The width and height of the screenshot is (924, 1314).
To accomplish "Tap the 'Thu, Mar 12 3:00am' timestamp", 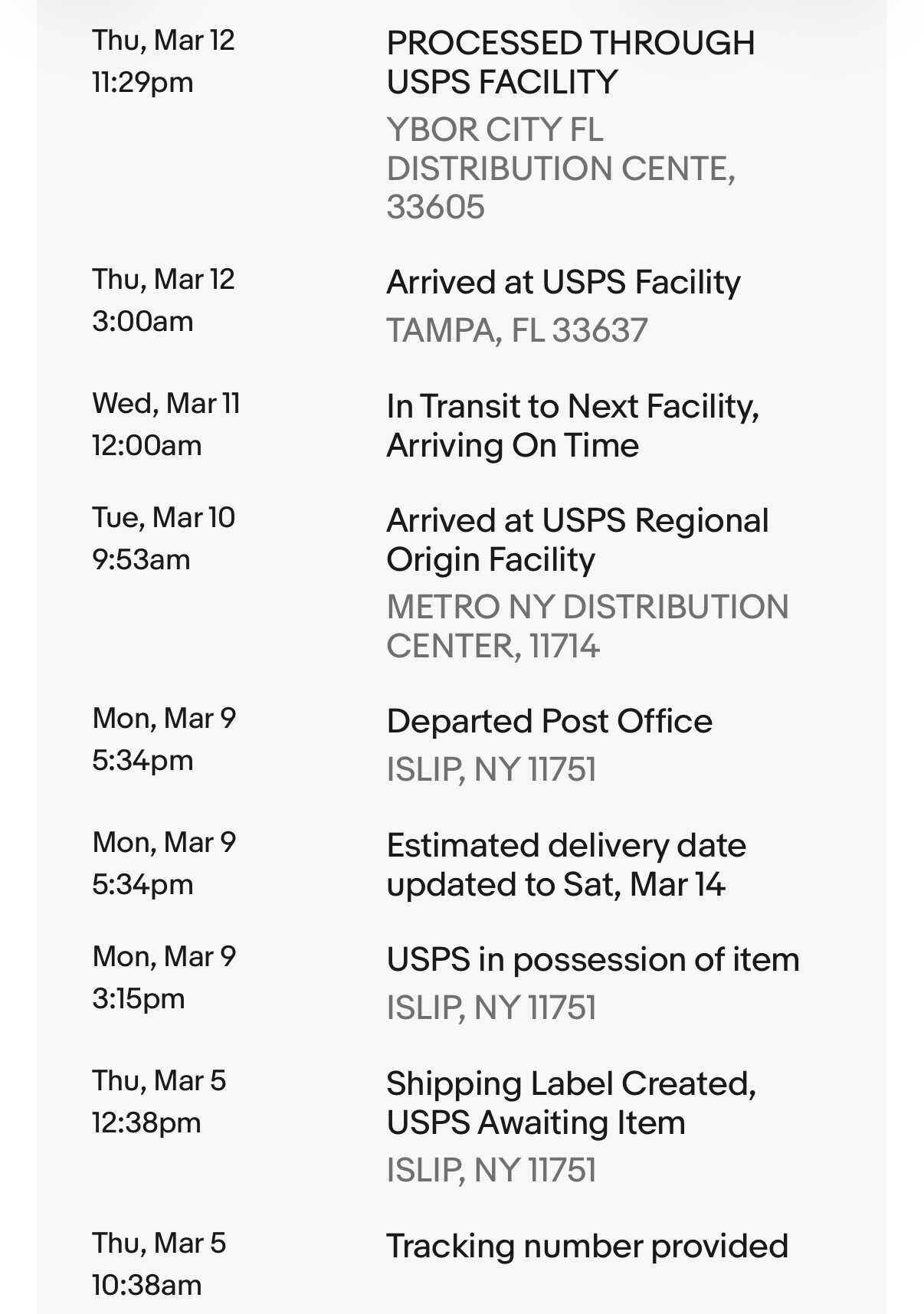I will [x=163, y=300].
